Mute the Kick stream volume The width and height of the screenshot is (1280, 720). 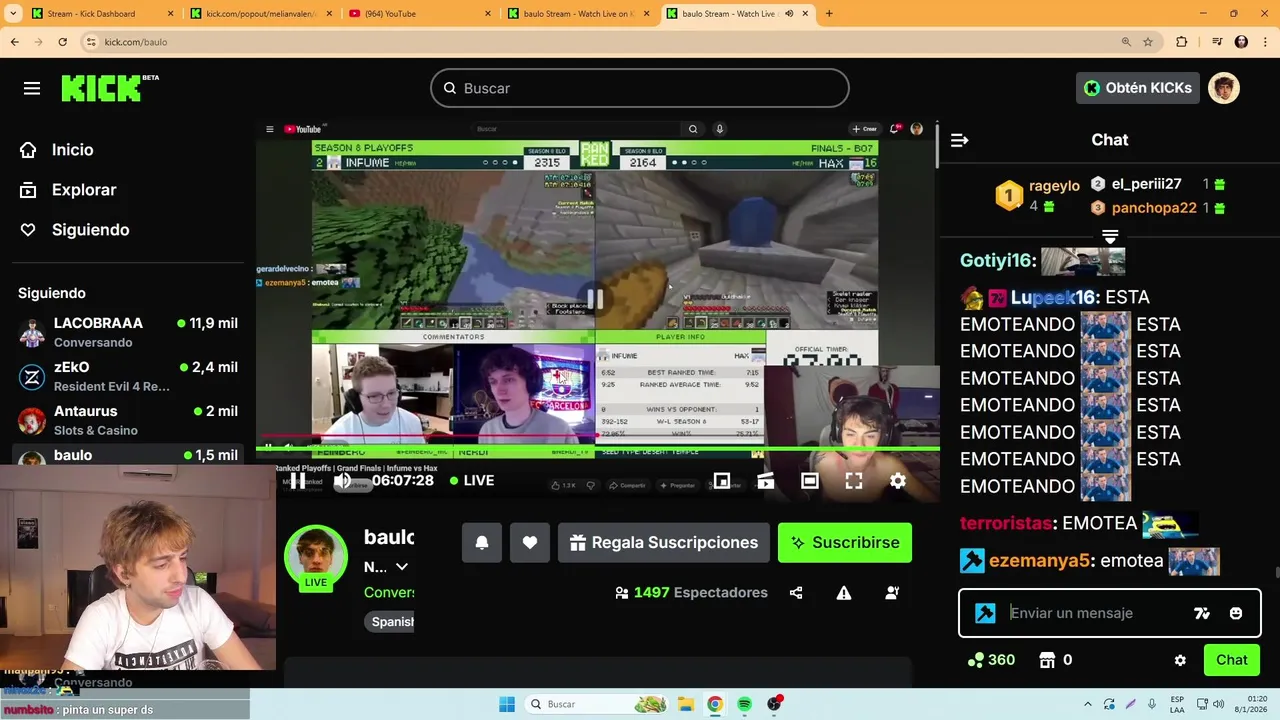point(342,481)
